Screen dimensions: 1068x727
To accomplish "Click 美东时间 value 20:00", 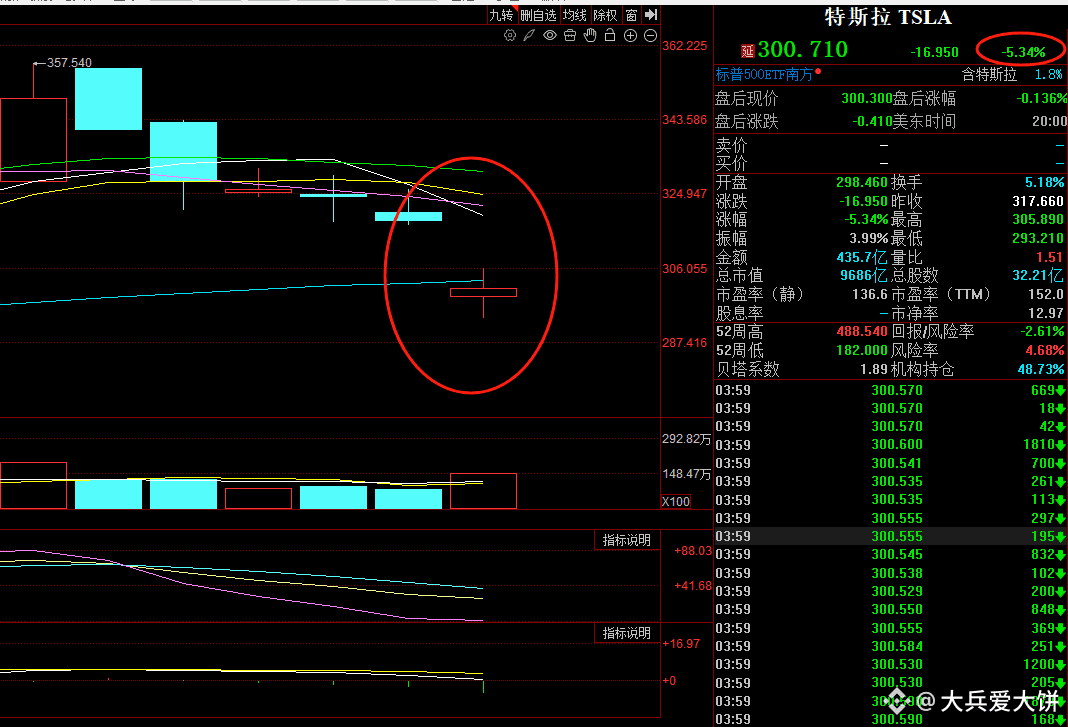I will [x=1050, y=121].
